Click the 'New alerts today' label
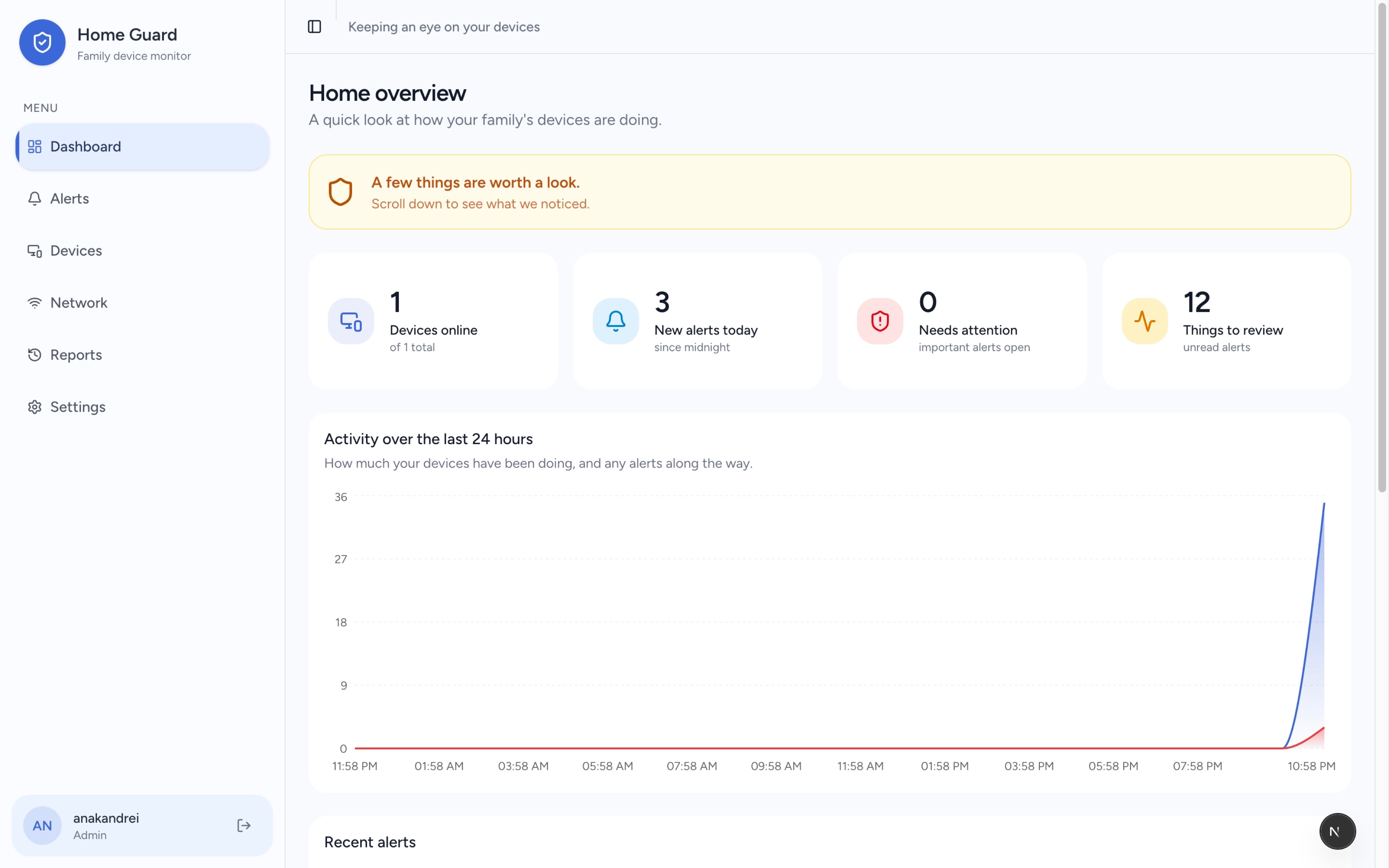1389x868 pixels. 706,330
